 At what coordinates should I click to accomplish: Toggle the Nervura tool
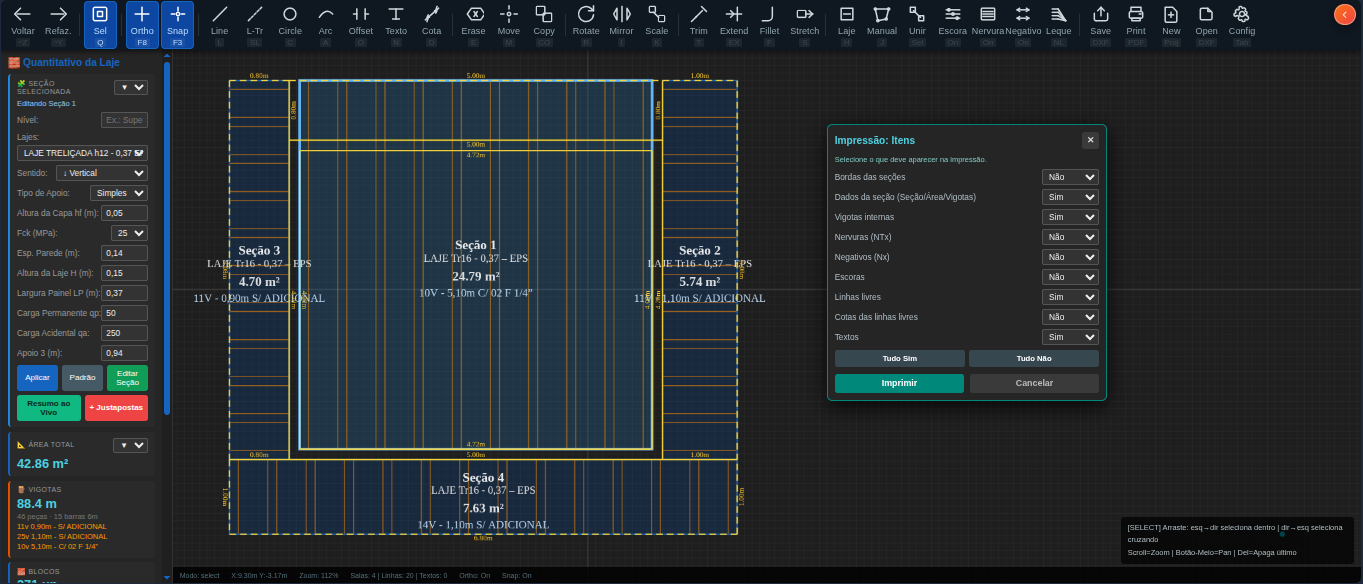pyautogui.click(x=988, y=25)
